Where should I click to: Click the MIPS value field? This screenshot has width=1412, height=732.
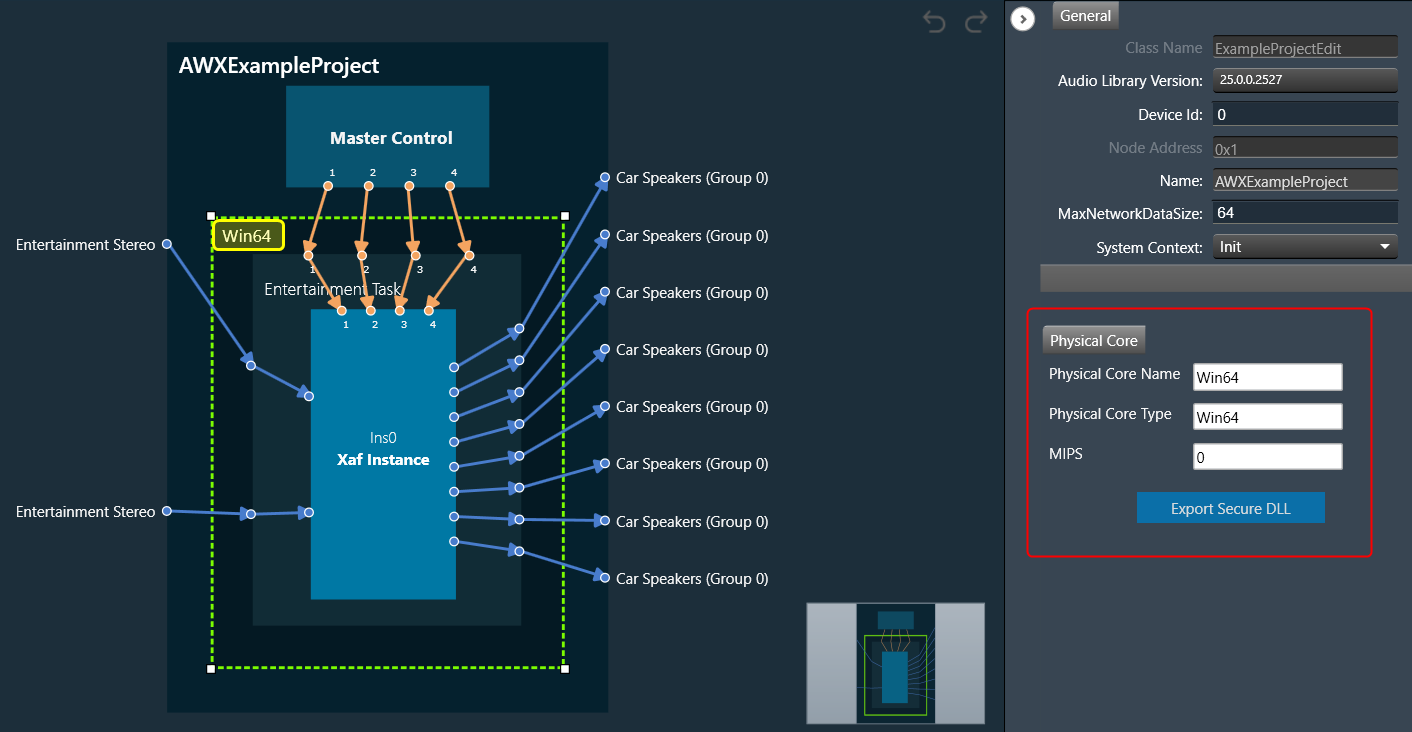click(x=1267, y=457)
